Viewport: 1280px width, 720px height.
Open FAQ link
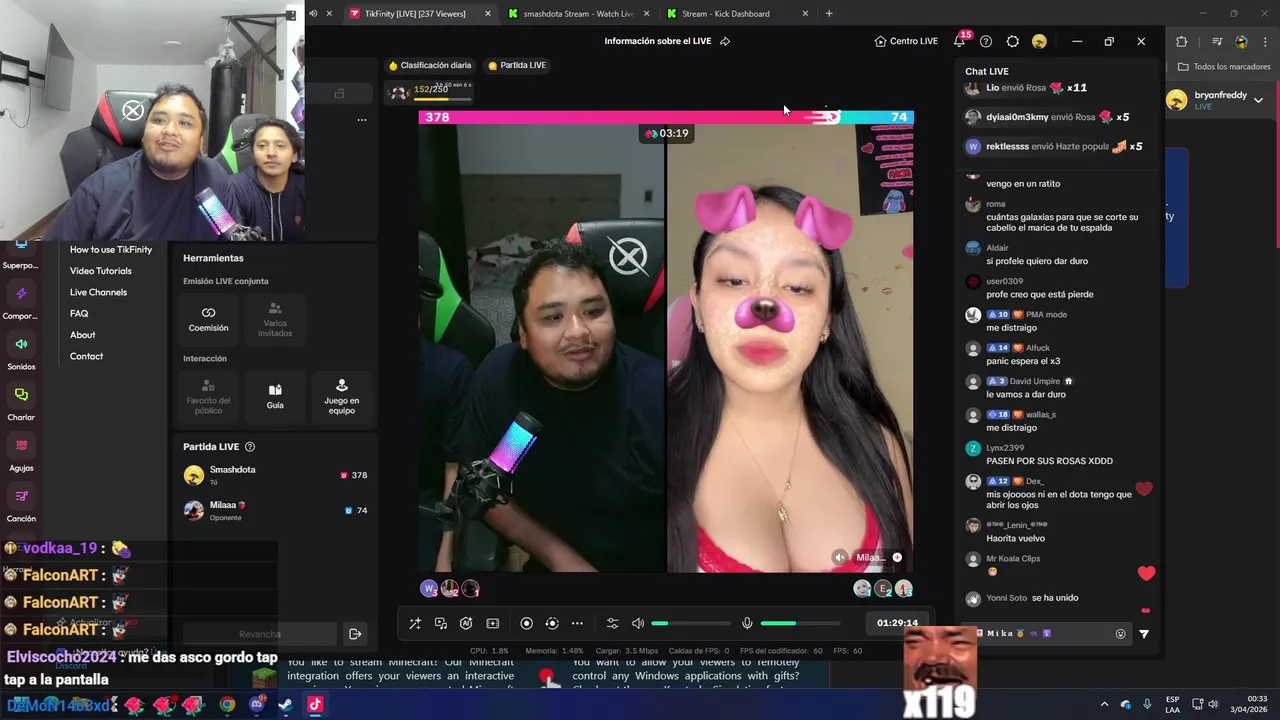click(79, 314)
